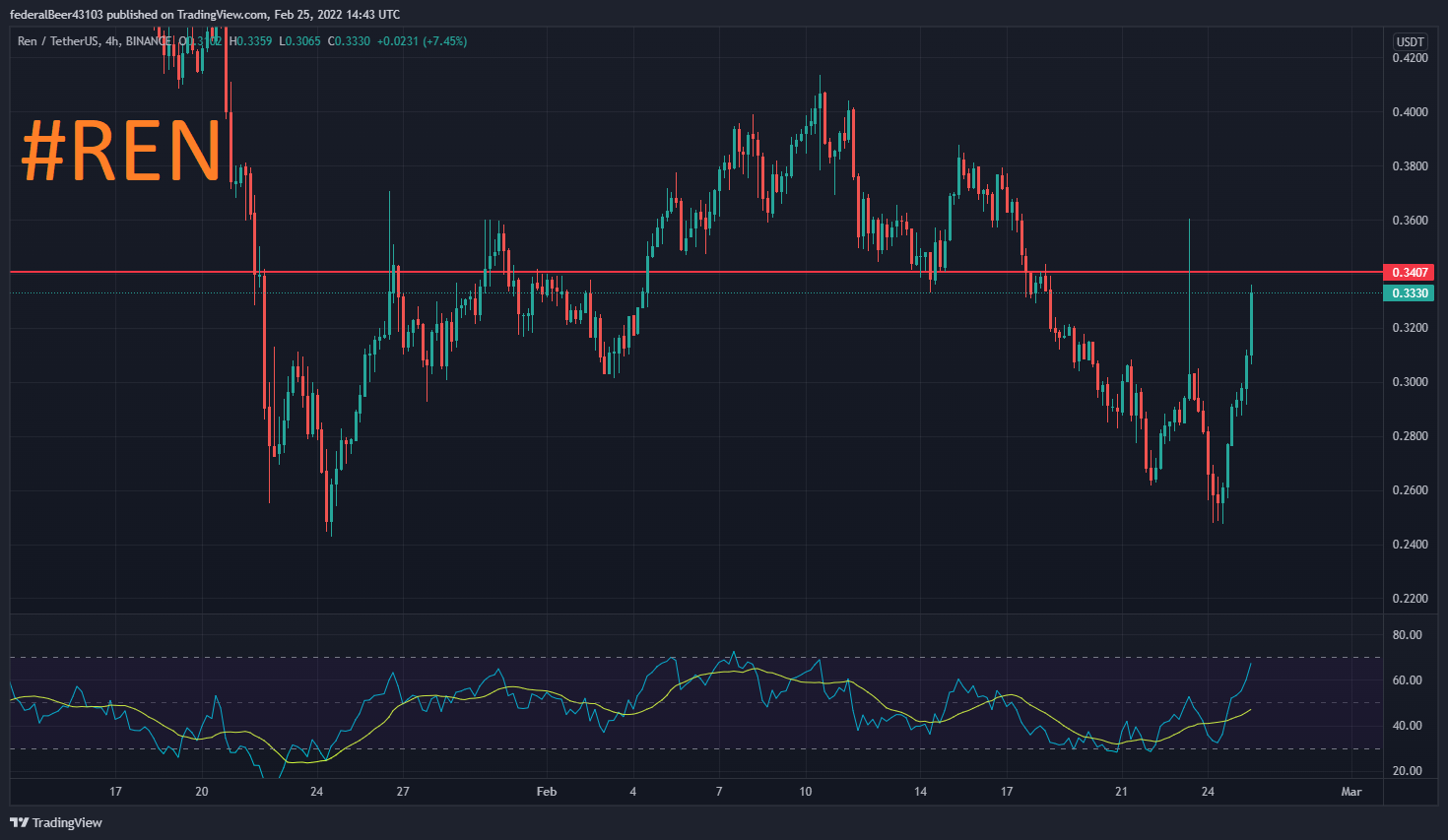
Task: Click the 0.2400 price axis label
Action: (1410, 545)
